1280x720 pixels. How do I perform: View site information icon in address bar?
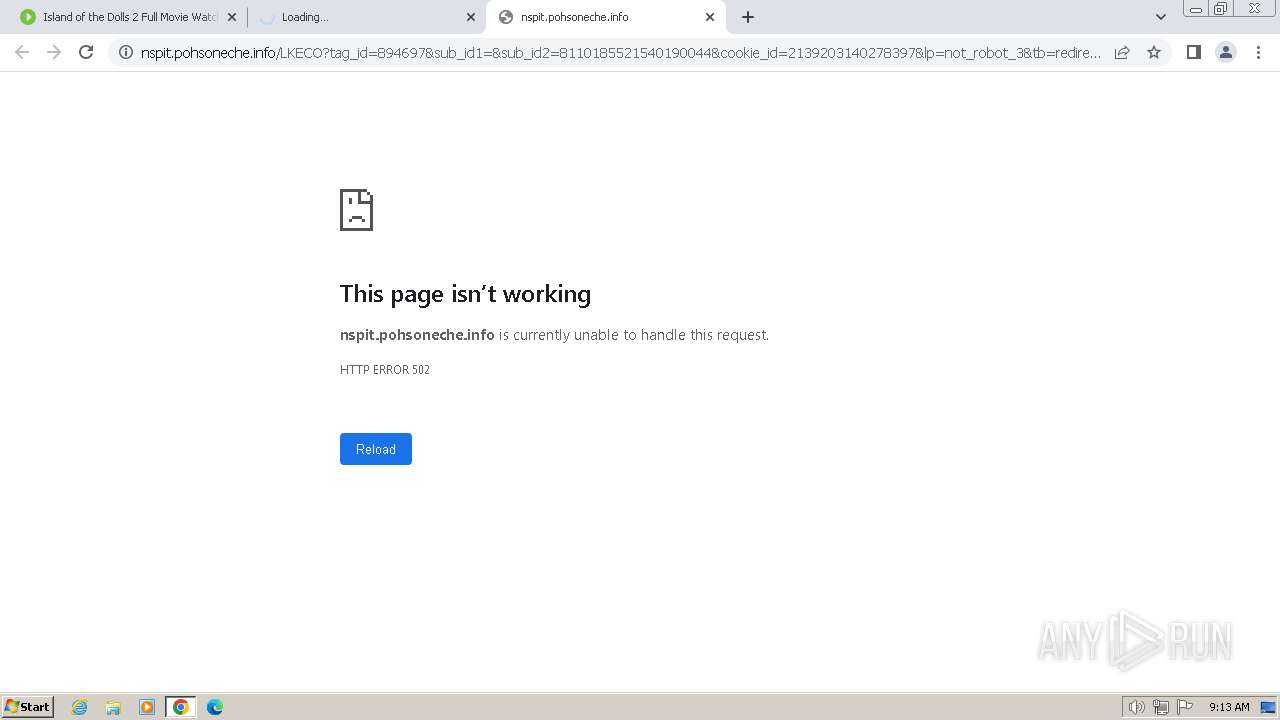tap(125, 52)
